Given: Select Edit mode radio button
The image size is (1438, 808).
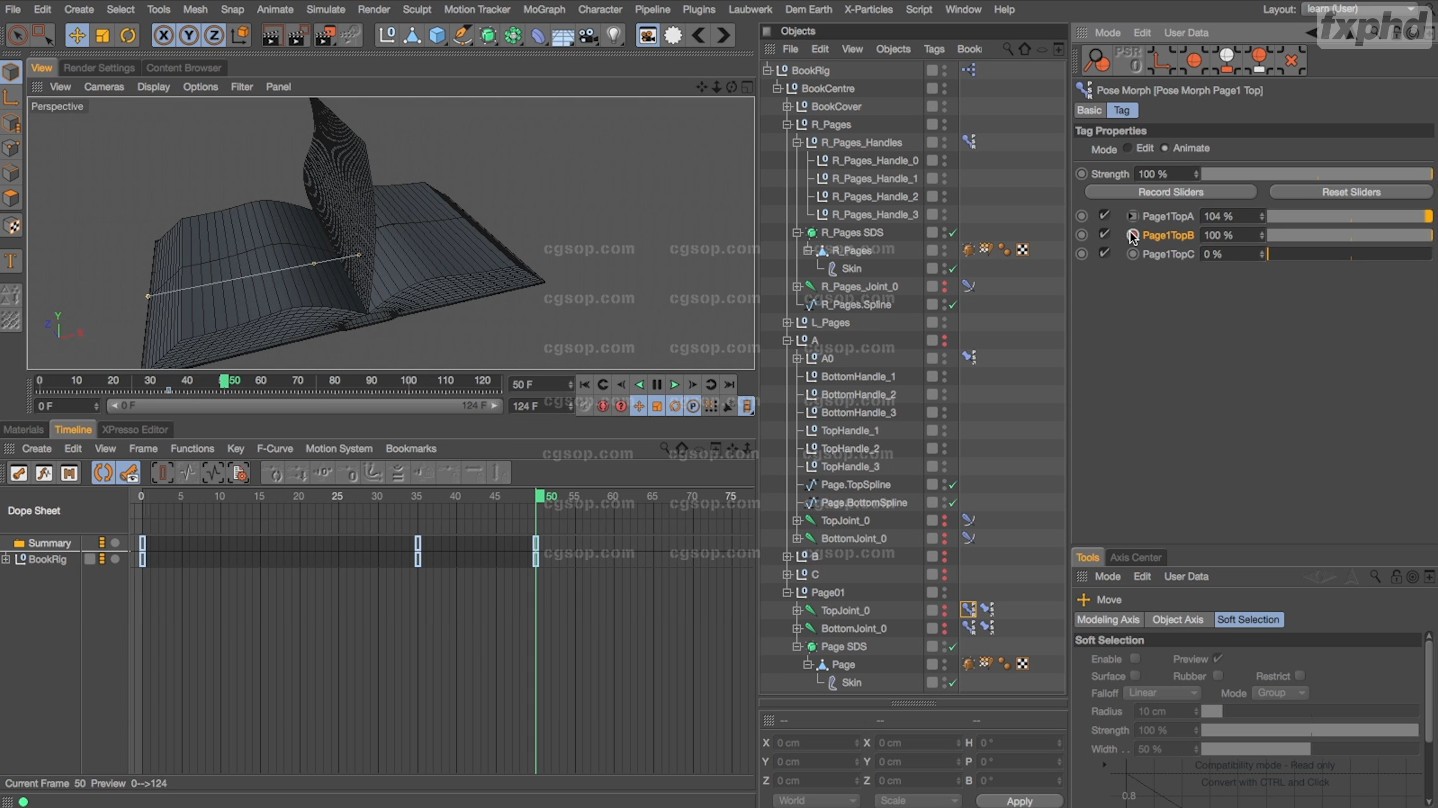Looking at the screenshot, I should coord(1128,148).
